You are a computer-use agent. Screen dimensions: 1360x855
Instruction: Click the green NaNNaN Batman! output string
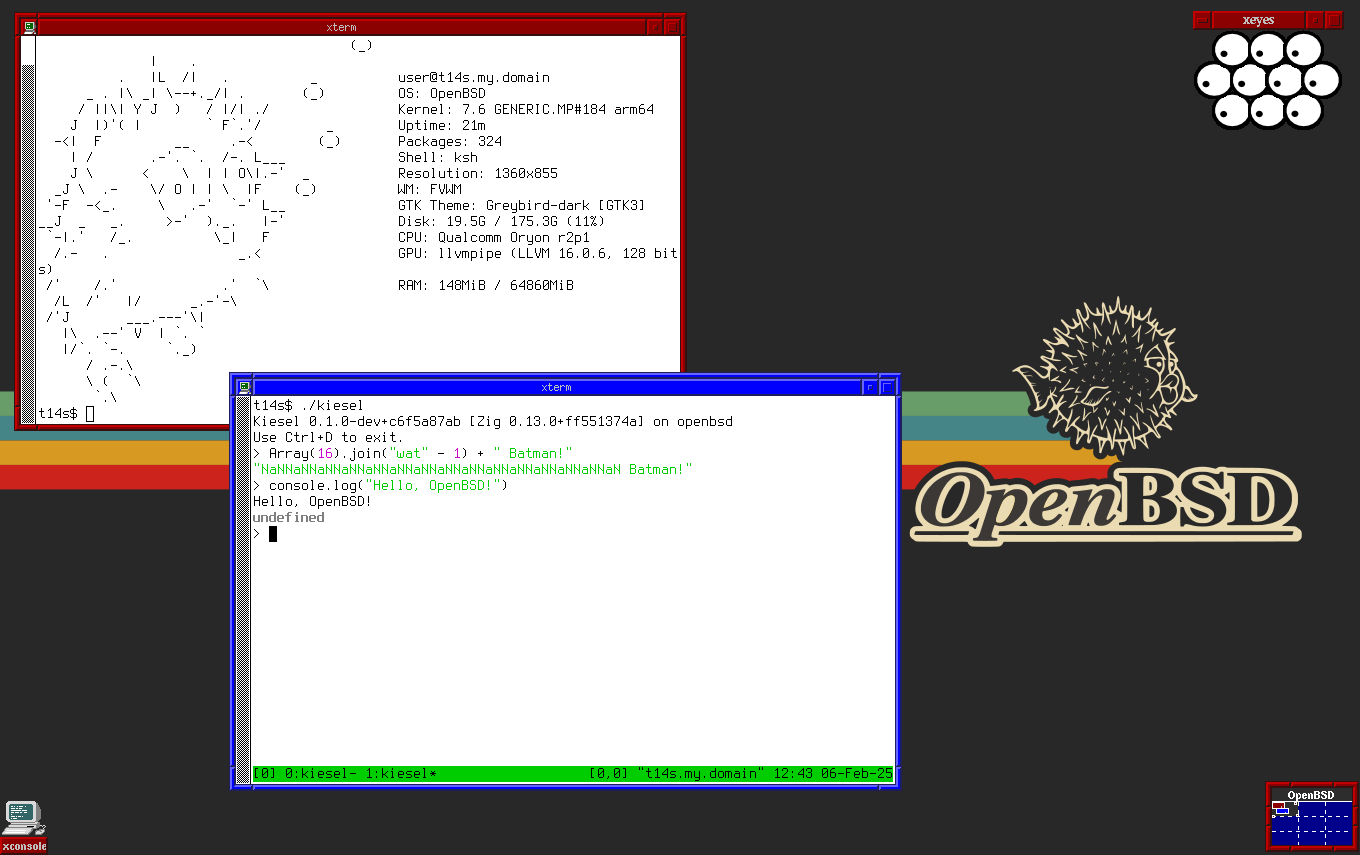point(473,469)
